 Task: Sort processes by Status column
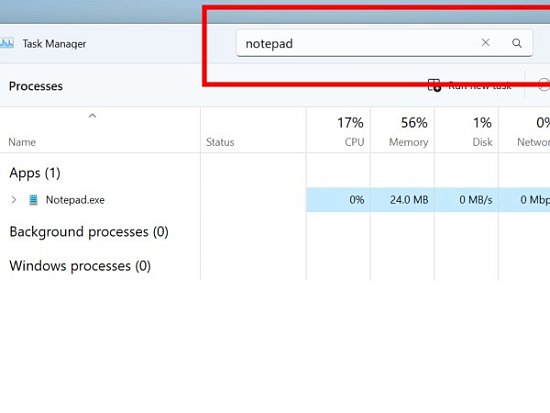coord(220,142)
